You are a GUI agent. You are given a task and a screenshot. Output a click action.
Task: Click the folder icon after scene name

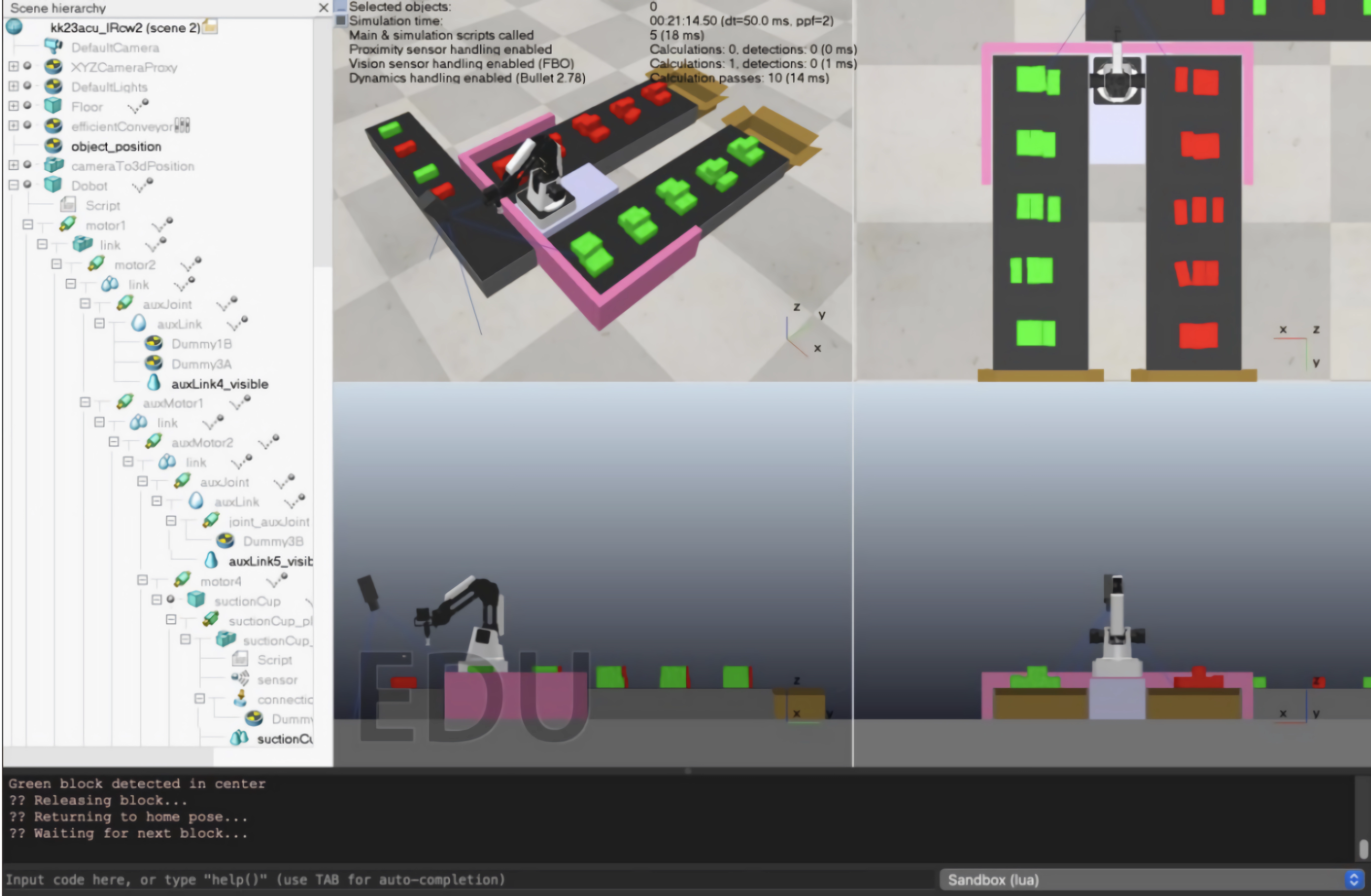pos(210,27)
